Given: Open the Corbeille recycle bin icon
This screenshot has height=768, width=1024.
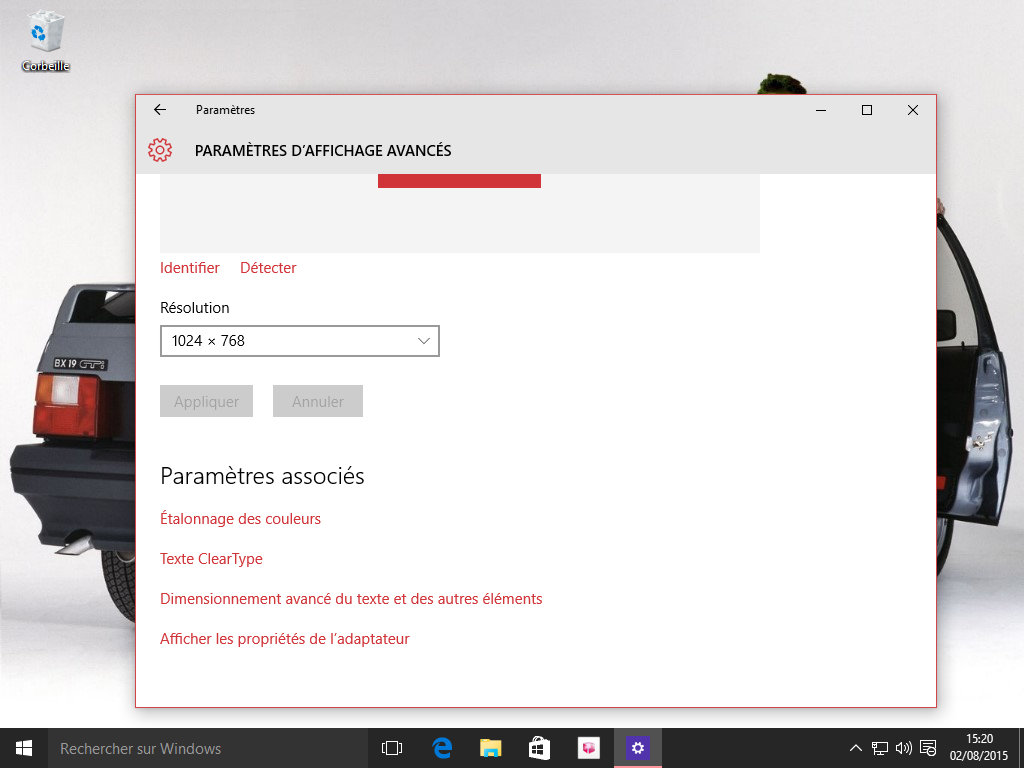Looking at the screenshot, I should coord(46,38).
